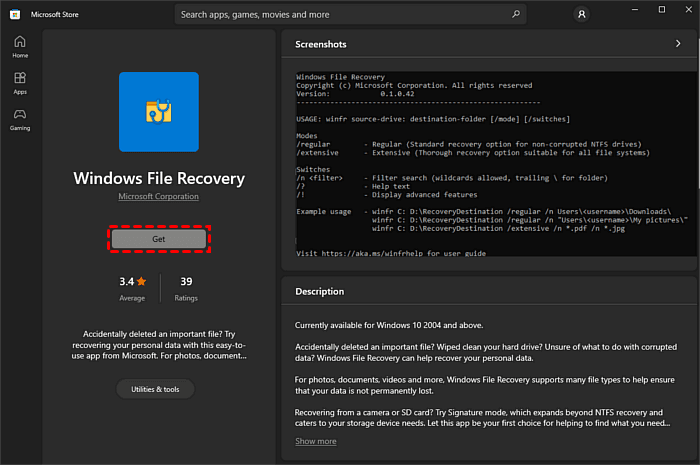
Task: Click the Microsoft Store logo in title bar
Action: (15, 14)
